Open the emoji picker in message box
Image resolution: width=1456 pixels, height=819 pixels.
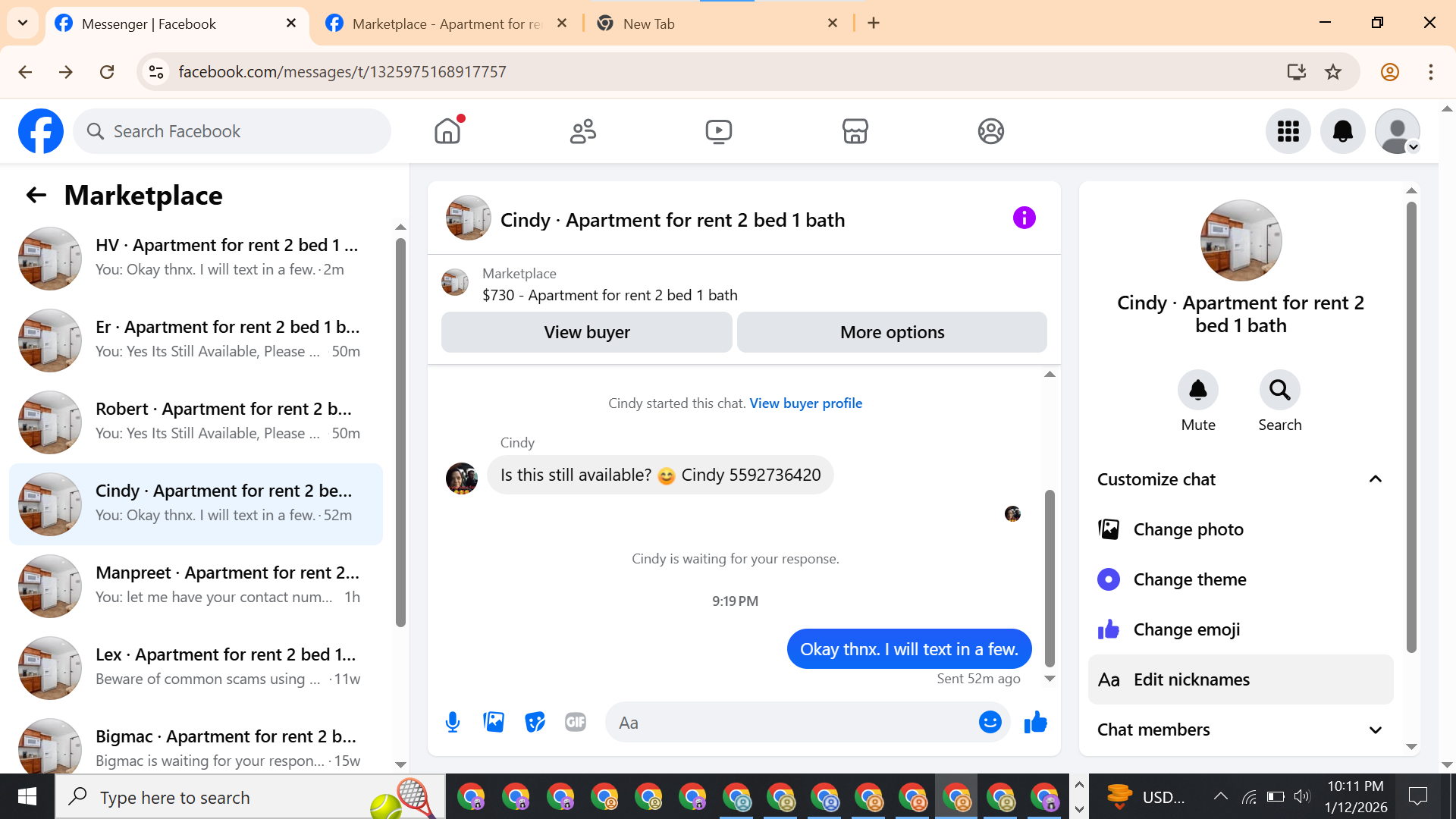[x=990, y=722]
